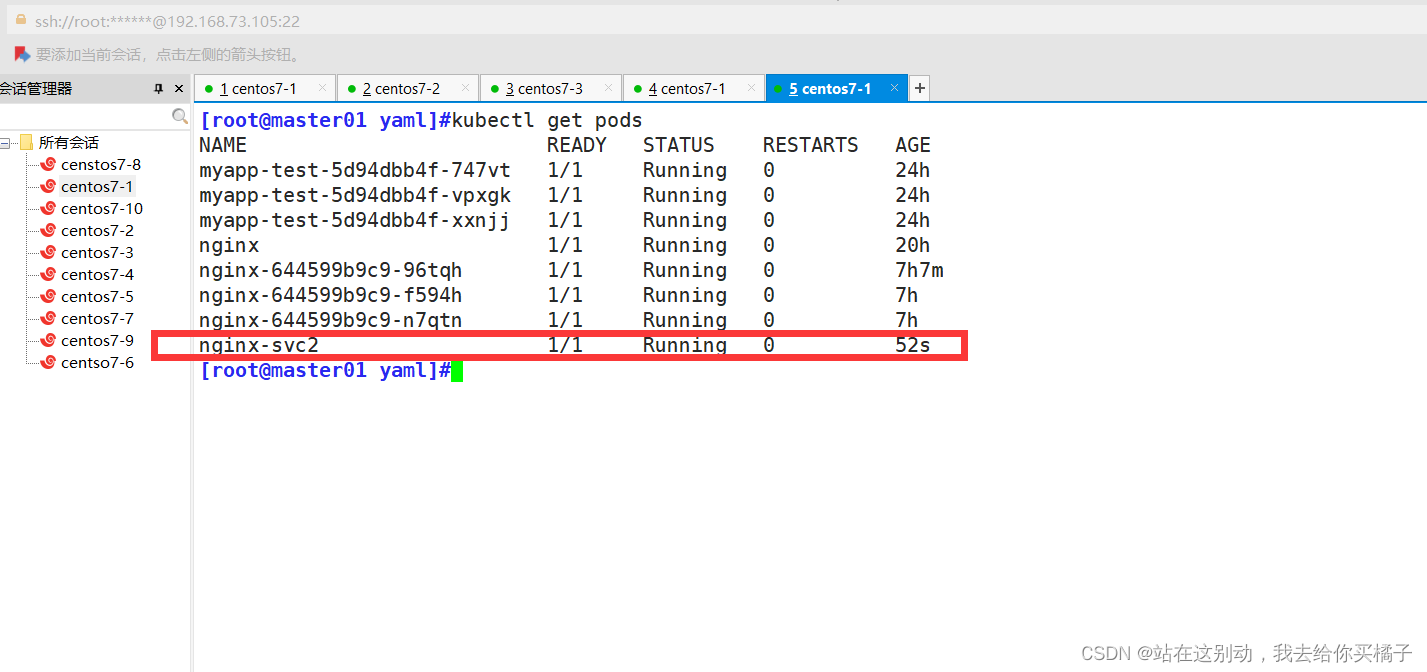The width and height of the screenshot is (1427, 672).
Task: Open session censtos7-8
Action: point(101,164)
